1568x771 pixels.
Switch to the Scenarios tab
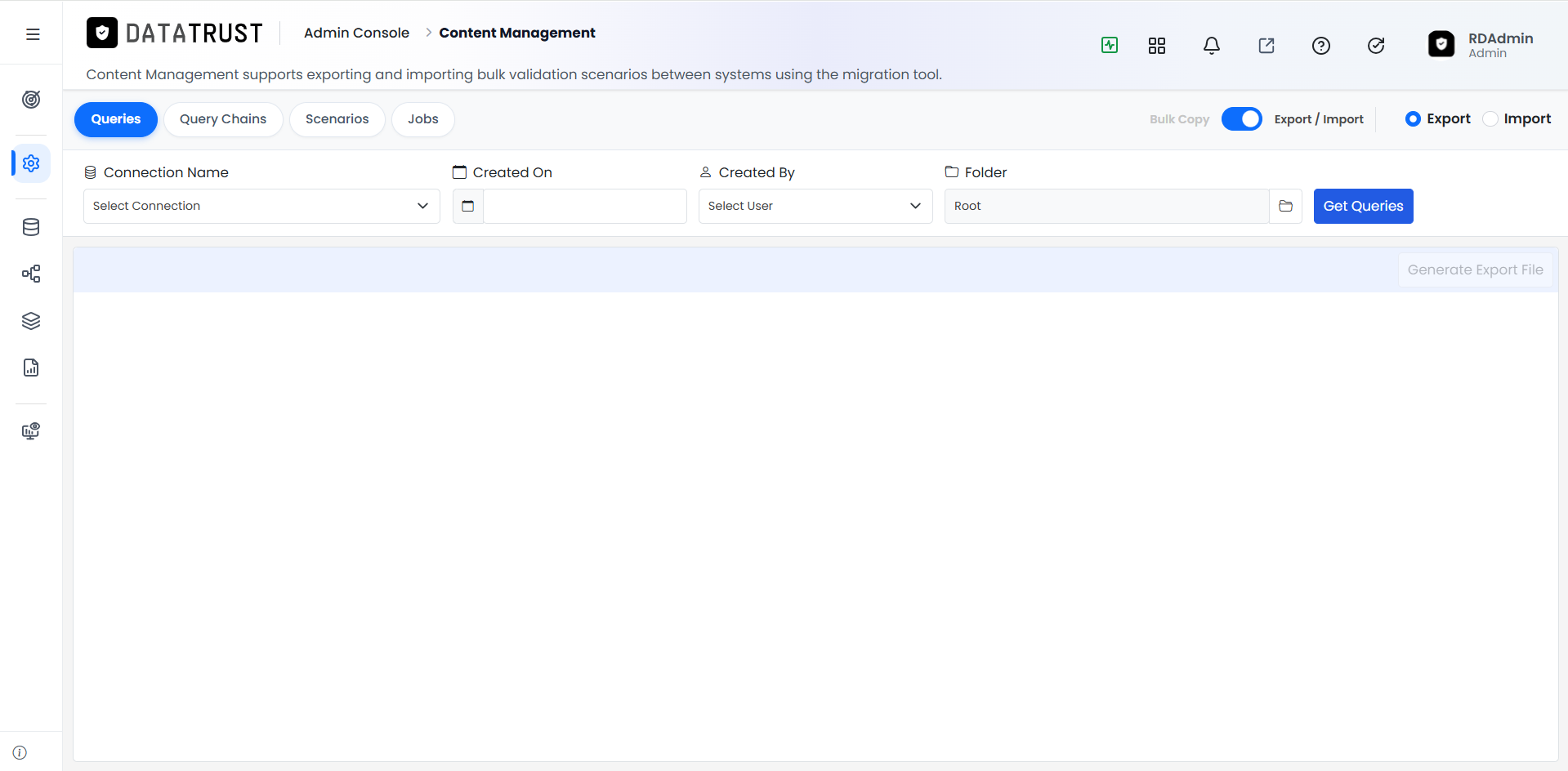337,119
